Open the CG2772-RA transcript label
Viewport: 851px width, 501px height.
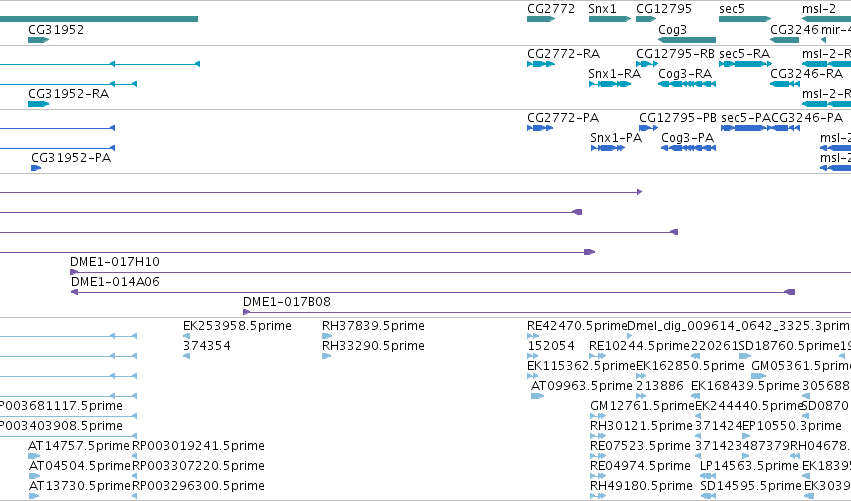tap(563, 54)
